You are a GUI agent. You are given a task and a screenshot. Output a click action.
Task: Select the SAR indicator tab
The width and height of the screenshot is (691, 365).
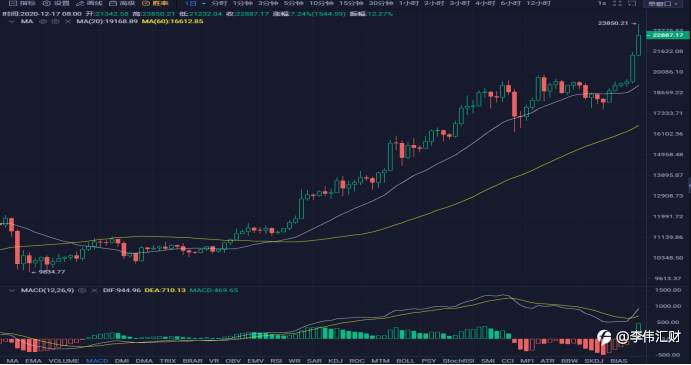pyautogui.click(x=314, y=361)
